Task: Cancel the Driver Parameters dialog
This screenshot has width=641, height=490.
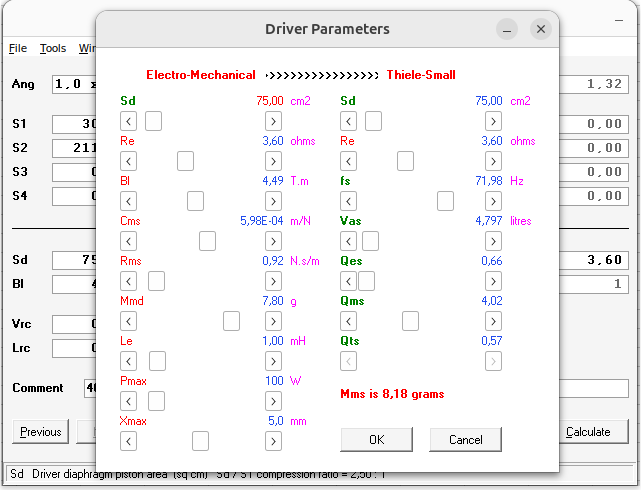Action: pyautogui.click(x=465, y=440)
